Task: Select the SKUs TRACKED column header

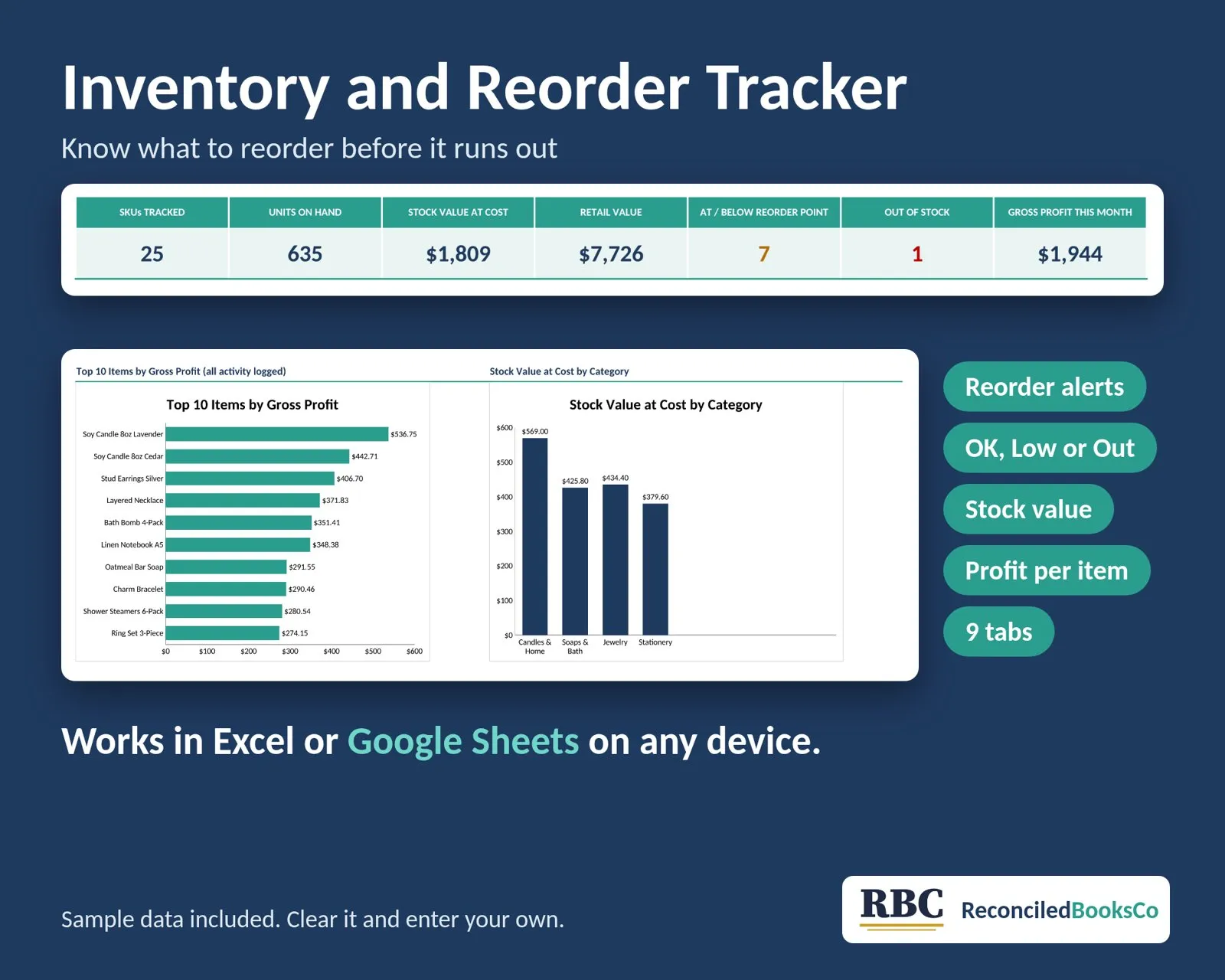Action: point(152,212)
